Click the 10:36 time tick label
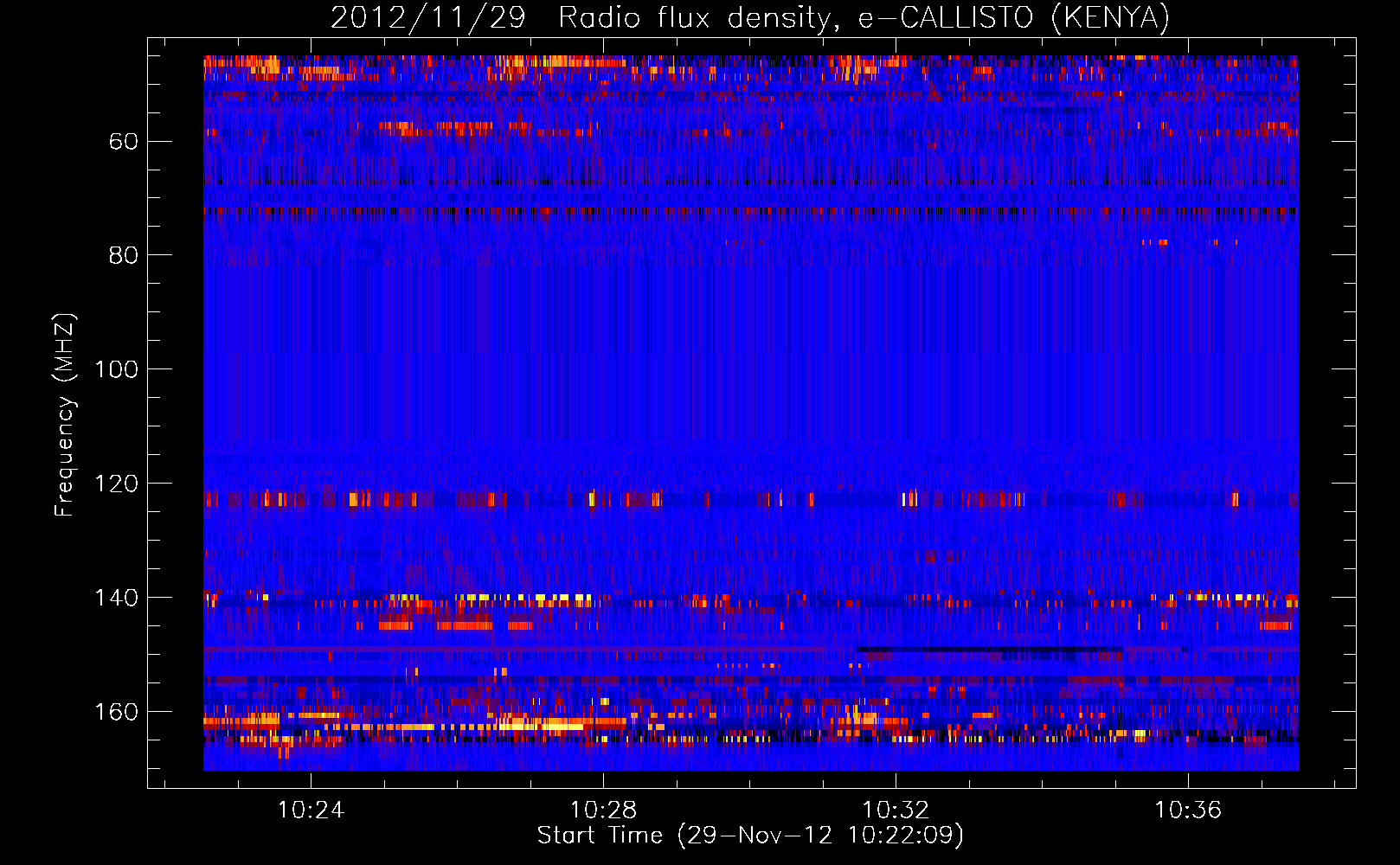The height and width of the screenshot is (865, 1400). (1188, 810)
